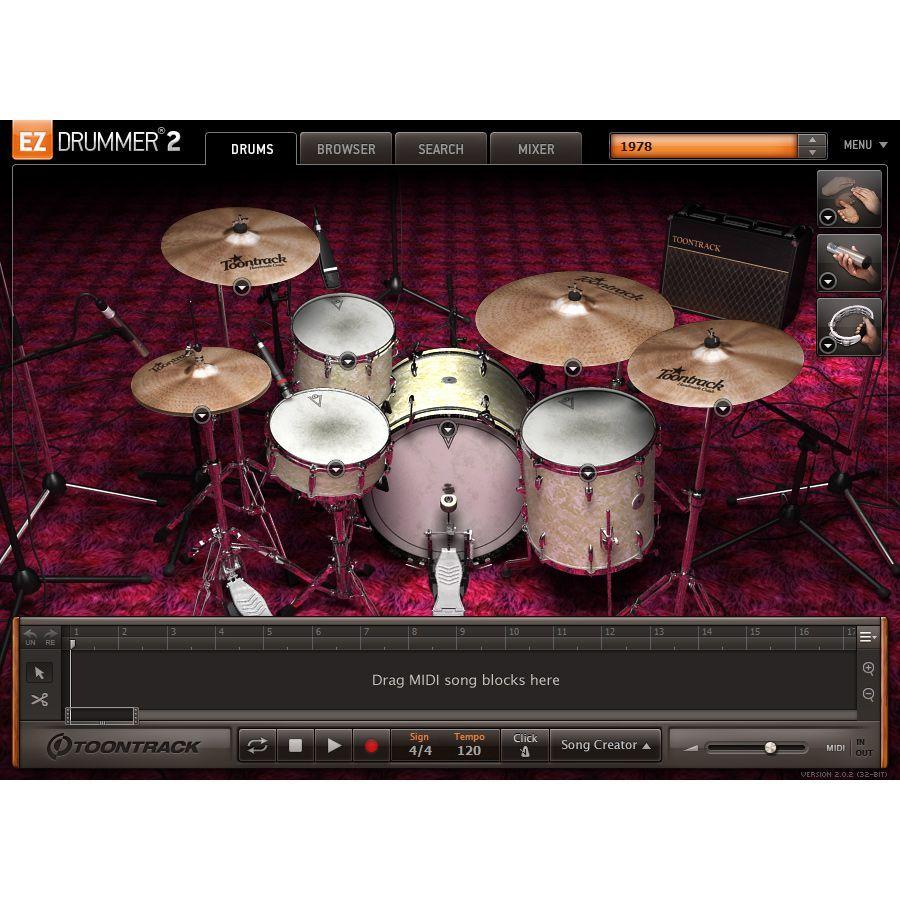Screen dimensions: 900x900
Task: Hit the floor tom head
Action: 588,428
